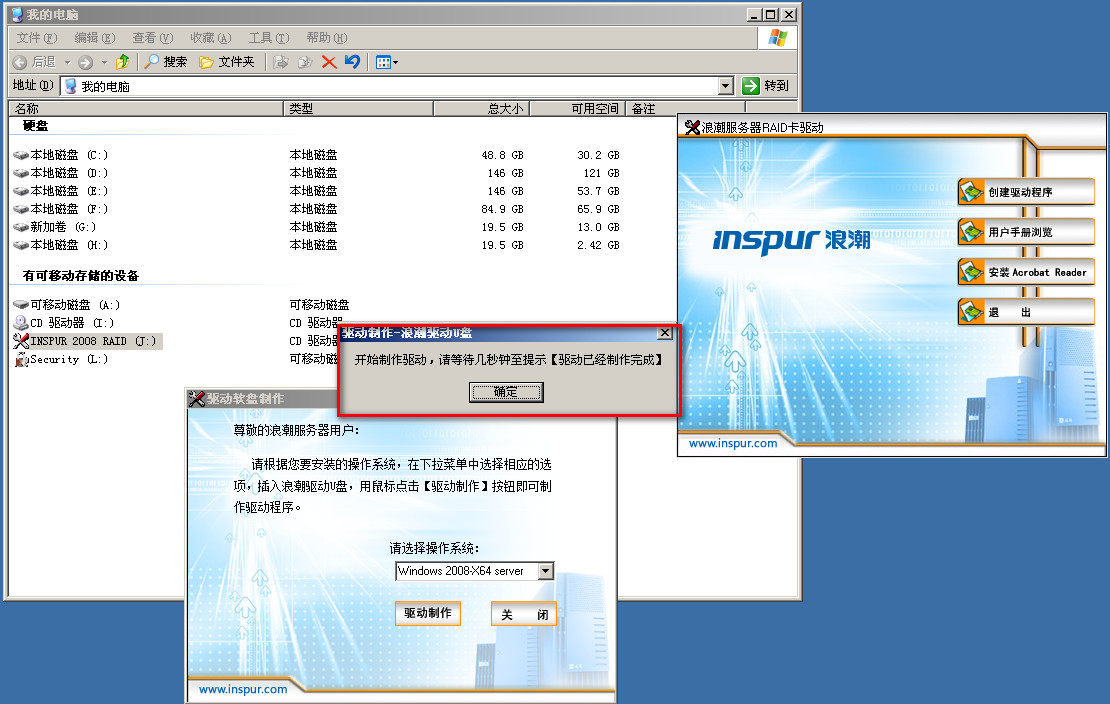Open the 帮助(H) menu
Screen dimensions: 1110x704
pyautogui.click(x=327, y=38)
